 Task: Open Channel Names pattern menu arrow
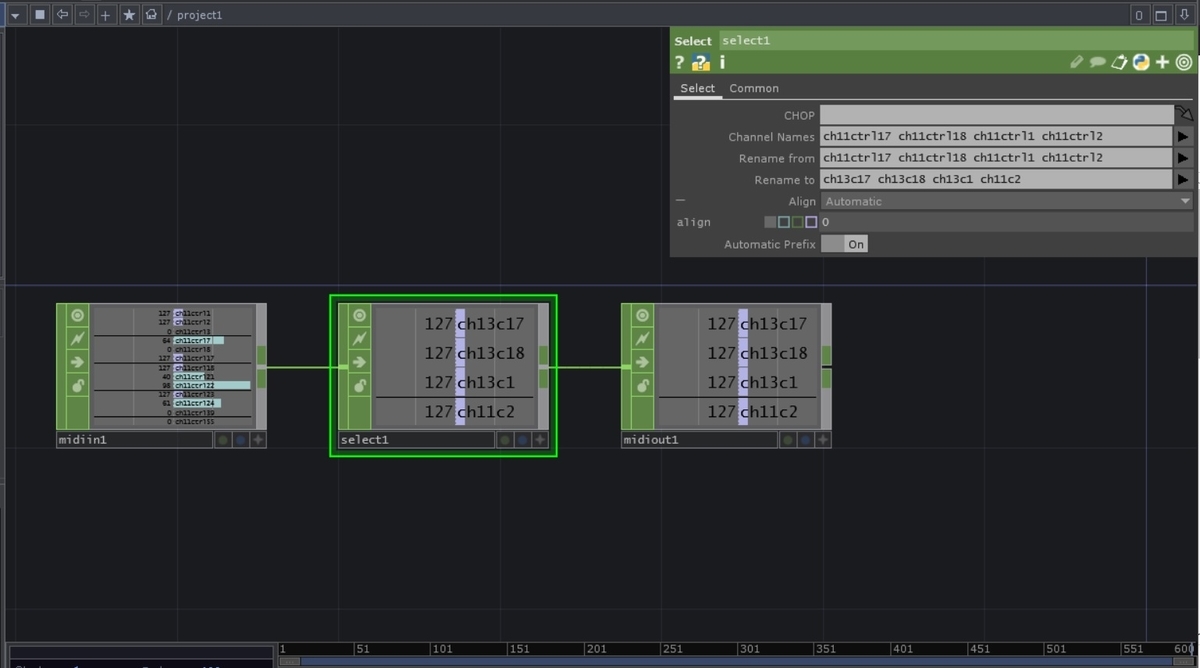(1184, 136)
